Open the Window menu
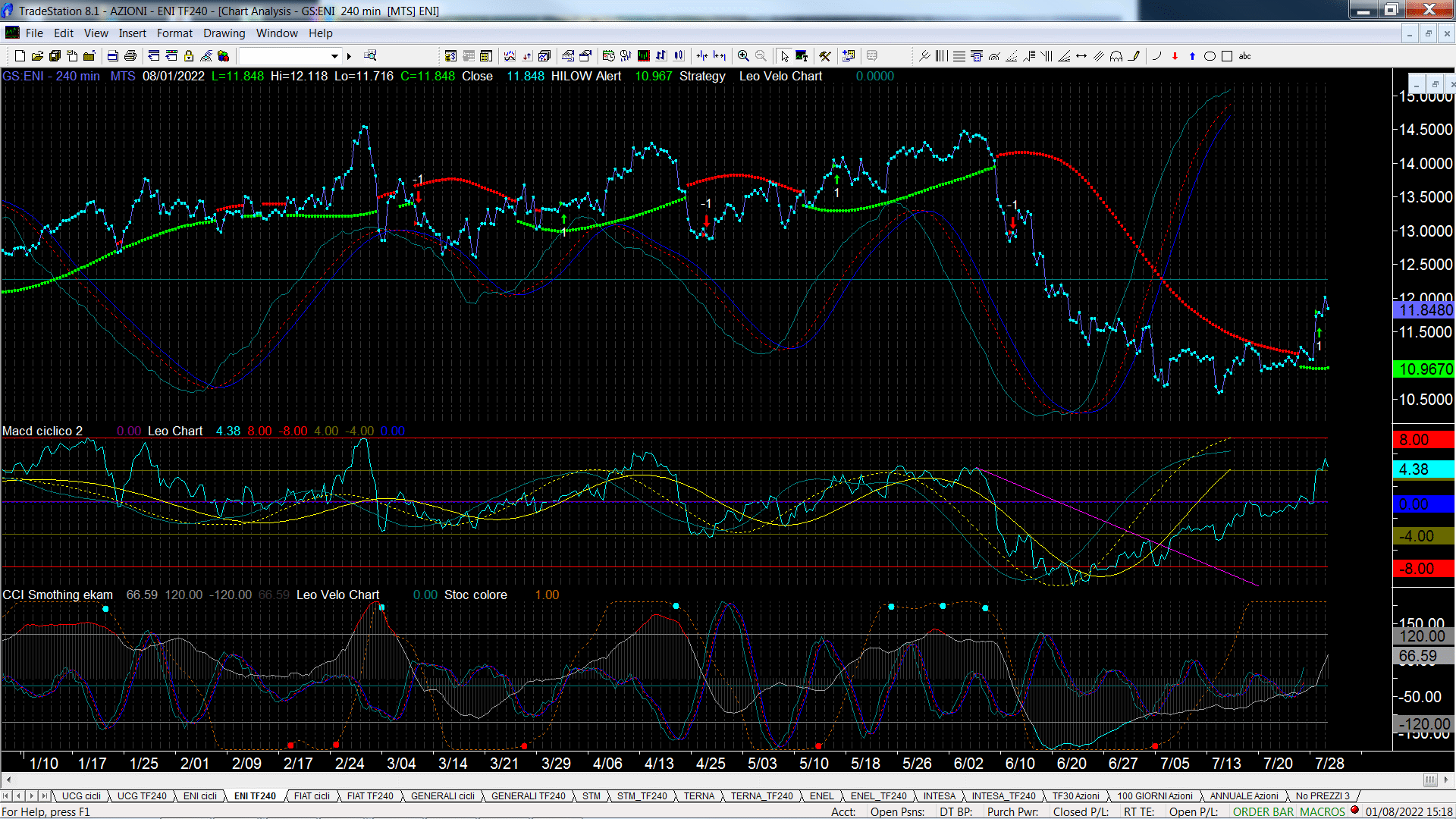 click(x=277, y=33)
